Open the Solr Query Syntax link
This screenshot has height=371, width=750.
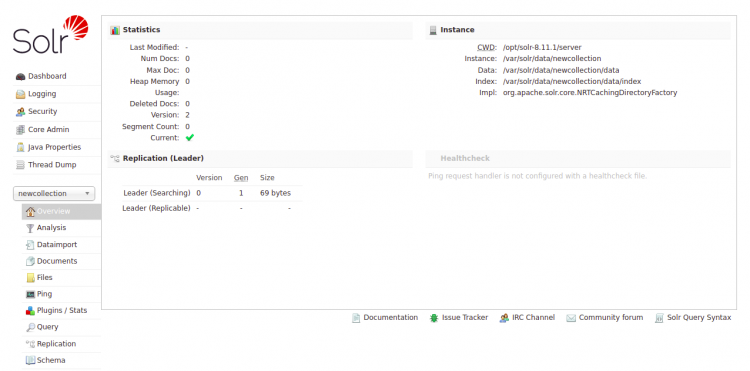click(699, 317)
